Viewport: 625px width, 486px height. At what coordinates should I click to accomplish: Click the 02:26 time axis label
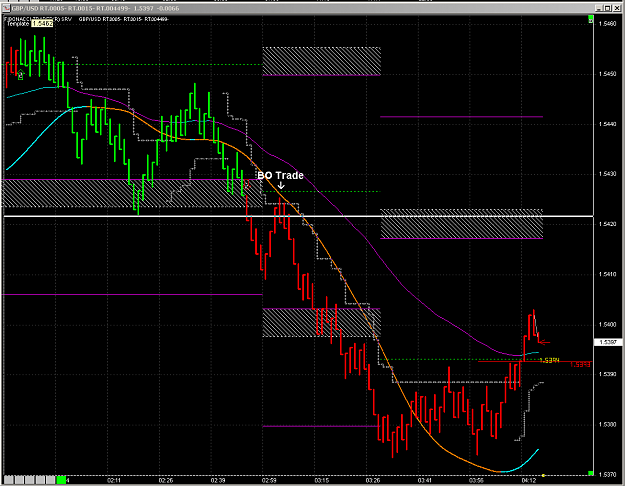[x=166, y=480]
